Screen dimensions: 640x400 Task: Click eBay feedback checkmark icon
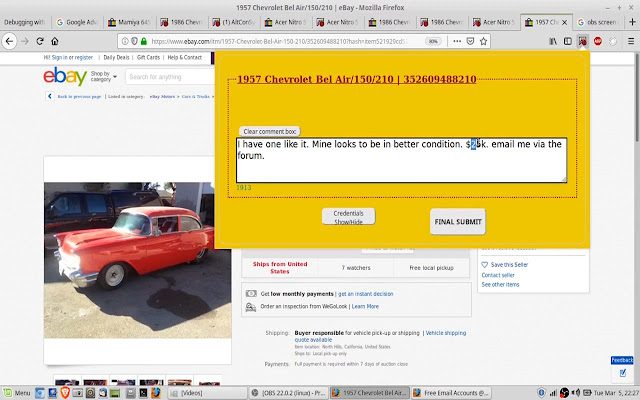pyautogui.click(x=622, y=373)
